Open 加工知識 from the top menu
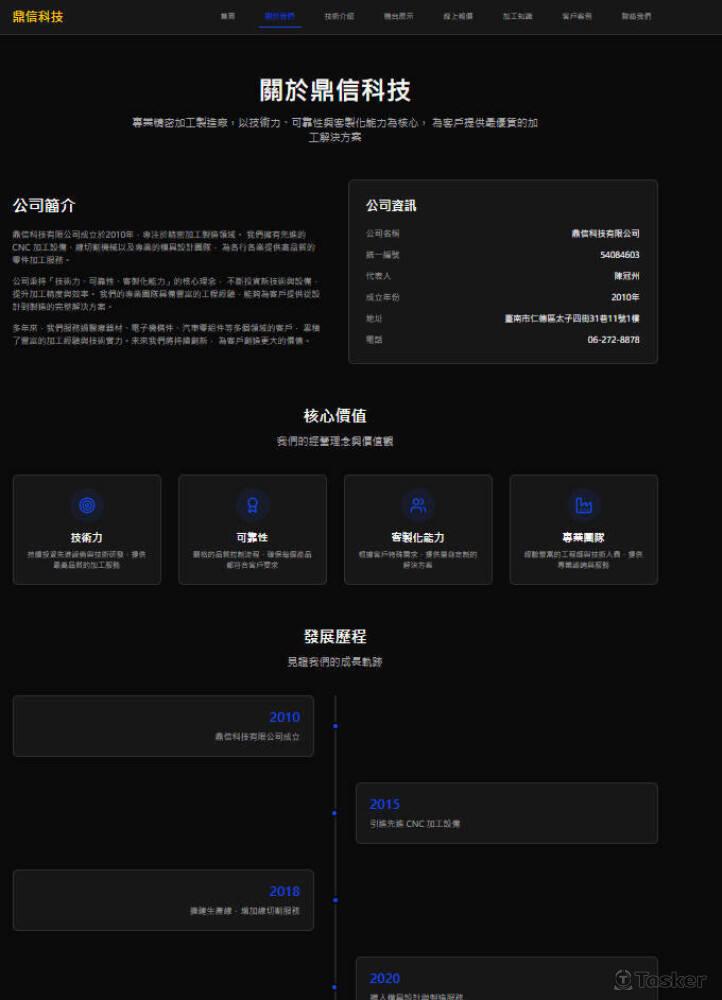Screen dimensions: 722x1000 coord(517,17)
